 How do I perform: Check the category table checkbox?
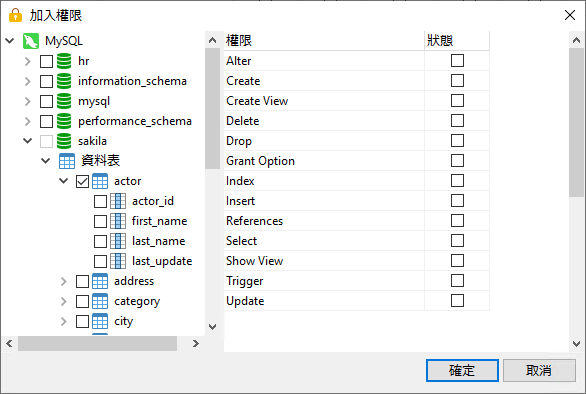coord(82,302)
